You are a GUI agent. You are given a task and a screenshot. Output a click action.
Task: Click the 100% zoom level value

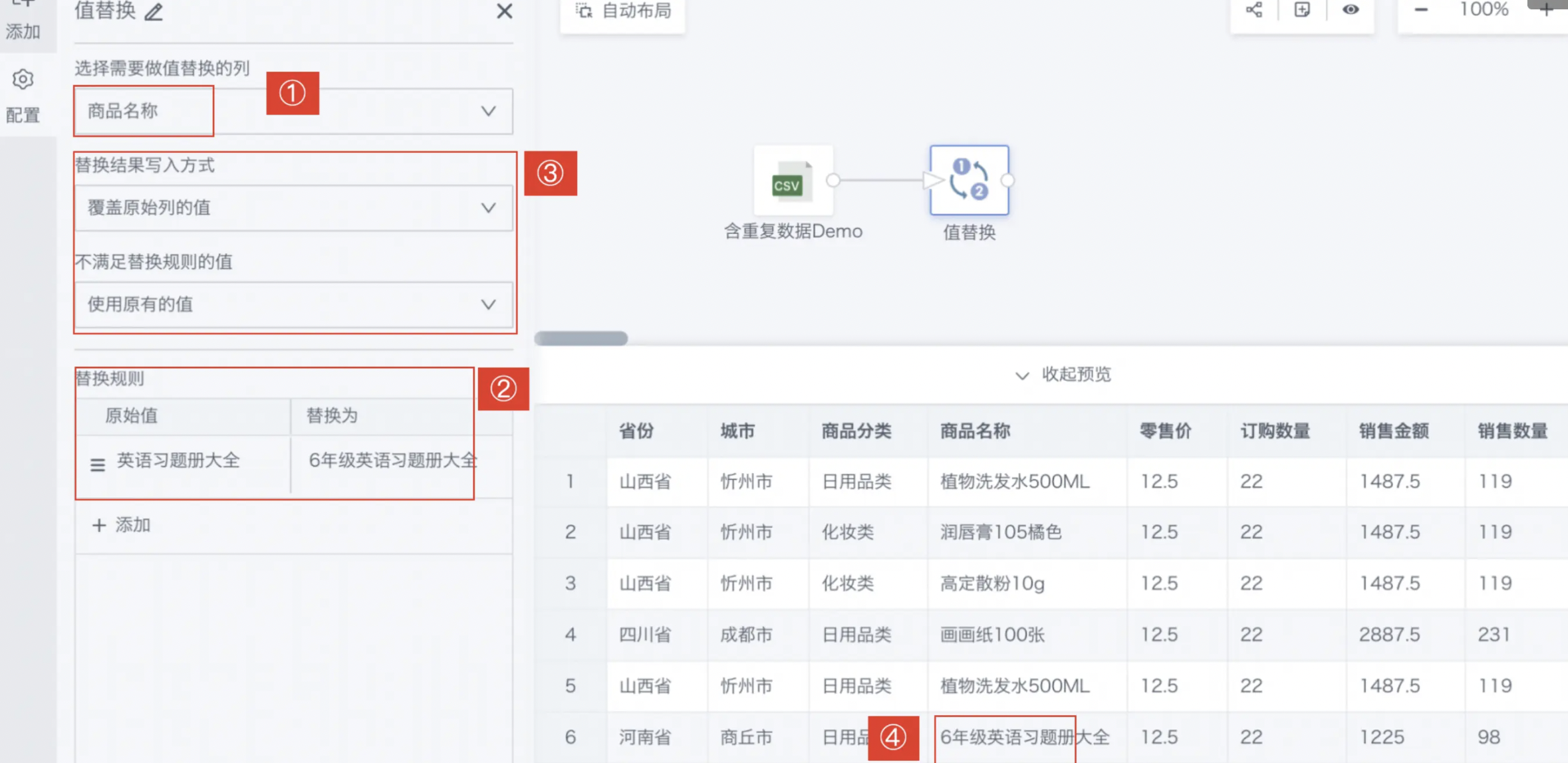pos(1484,9)
